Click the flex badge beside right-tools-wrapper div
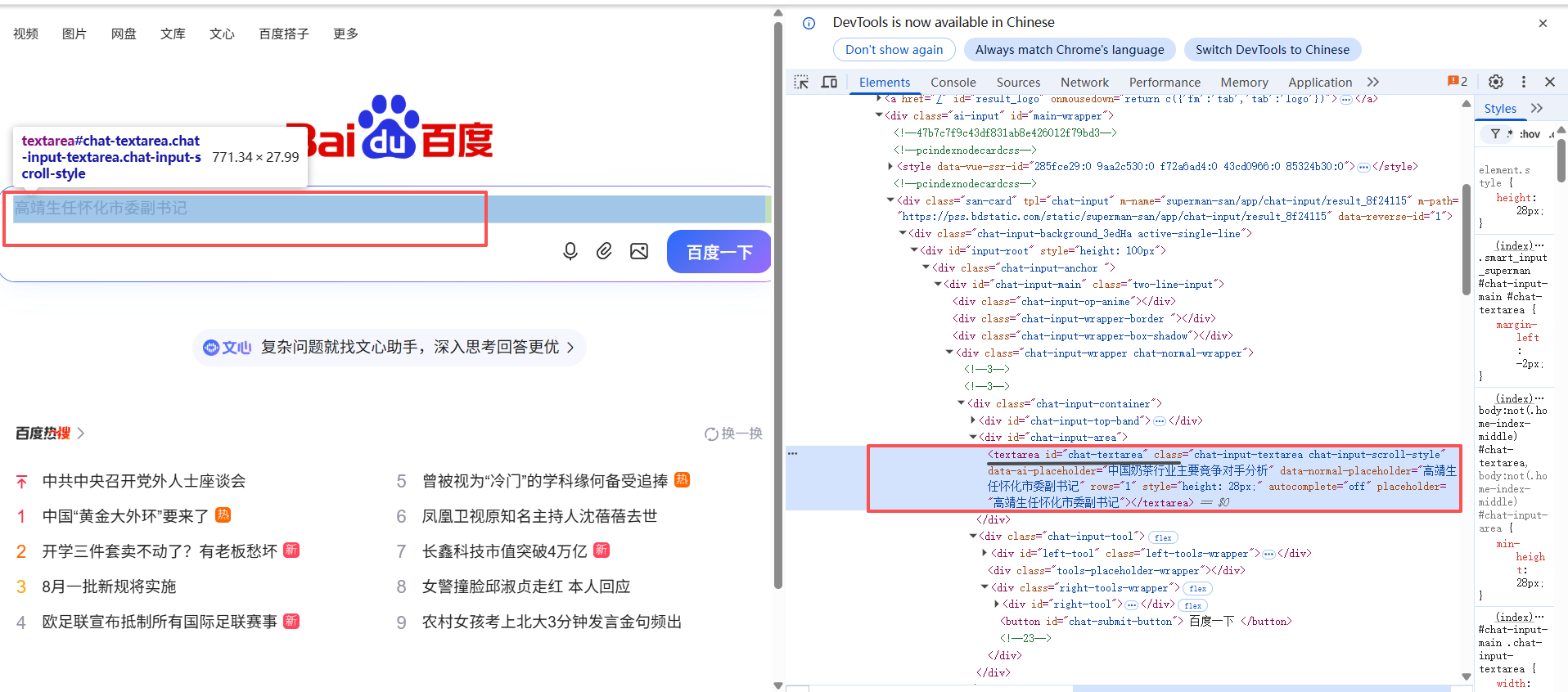The width and height of the screenshot is (1568, 692). 1197,588
